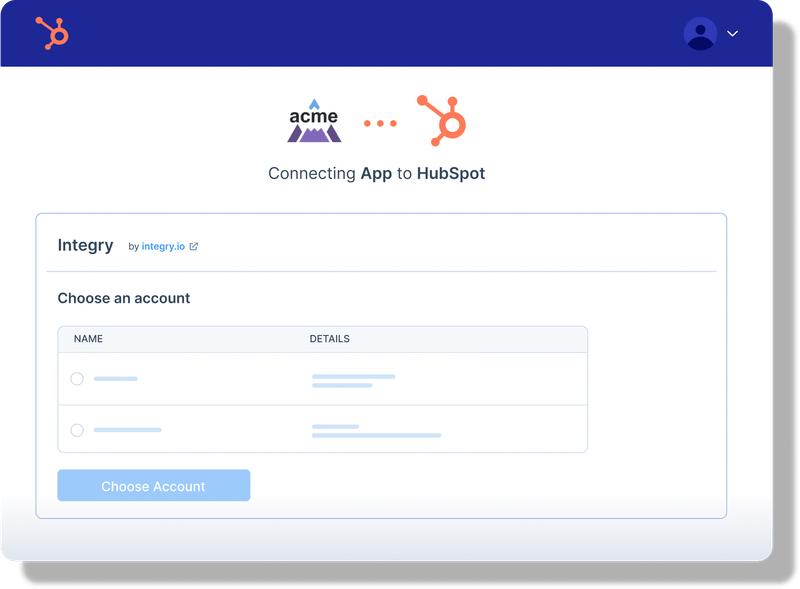Click the HubSpot sprocket logo in header
800x589 pixels.
[52, 33]
